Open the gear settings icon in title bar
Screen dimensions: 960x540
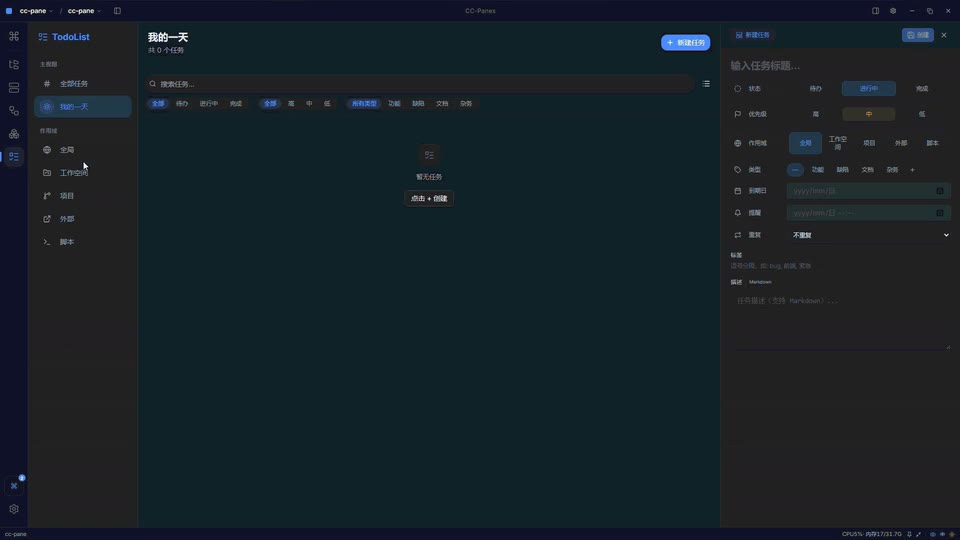click(x=893, y=11)
